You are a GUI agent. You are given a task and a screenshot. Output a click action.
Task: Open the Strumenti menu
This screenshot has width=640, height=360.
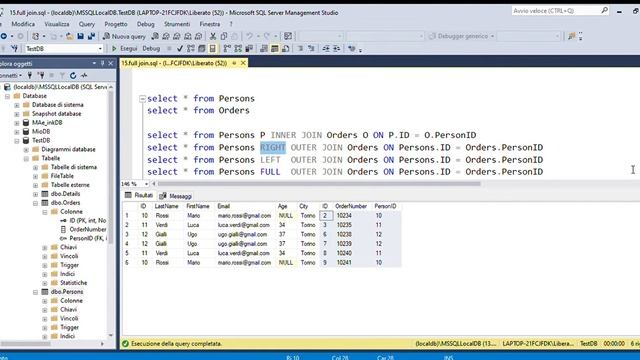pos(177,24)
